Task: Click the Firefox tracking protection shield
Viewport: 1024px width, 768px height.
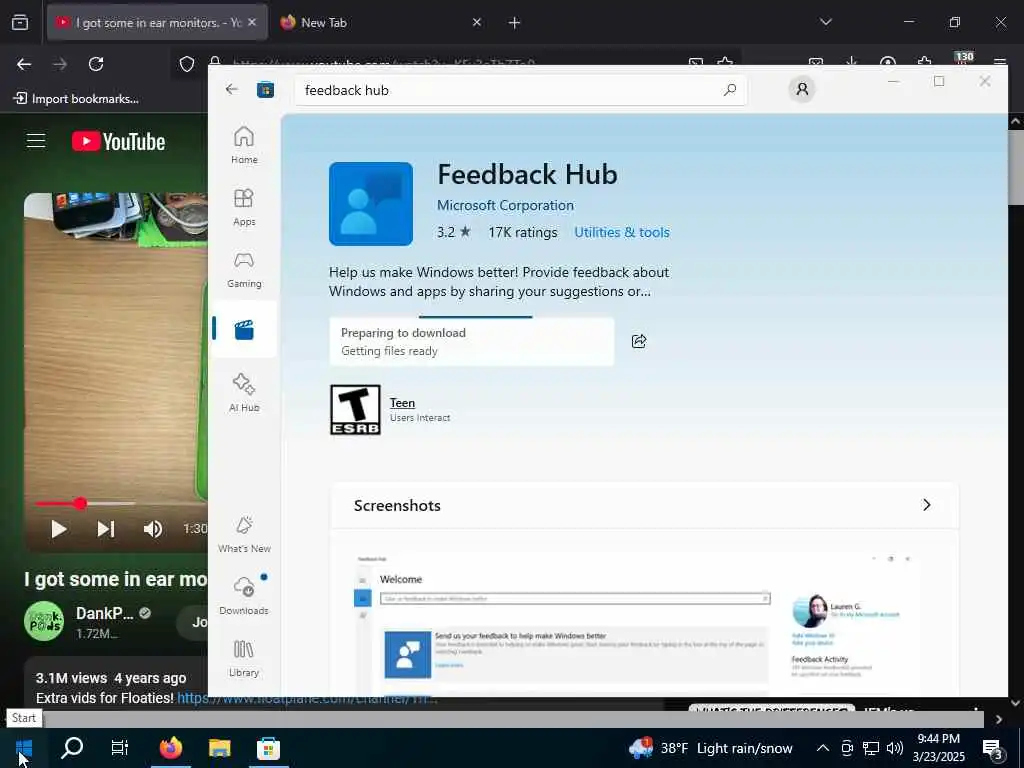Action: [187, 64]
